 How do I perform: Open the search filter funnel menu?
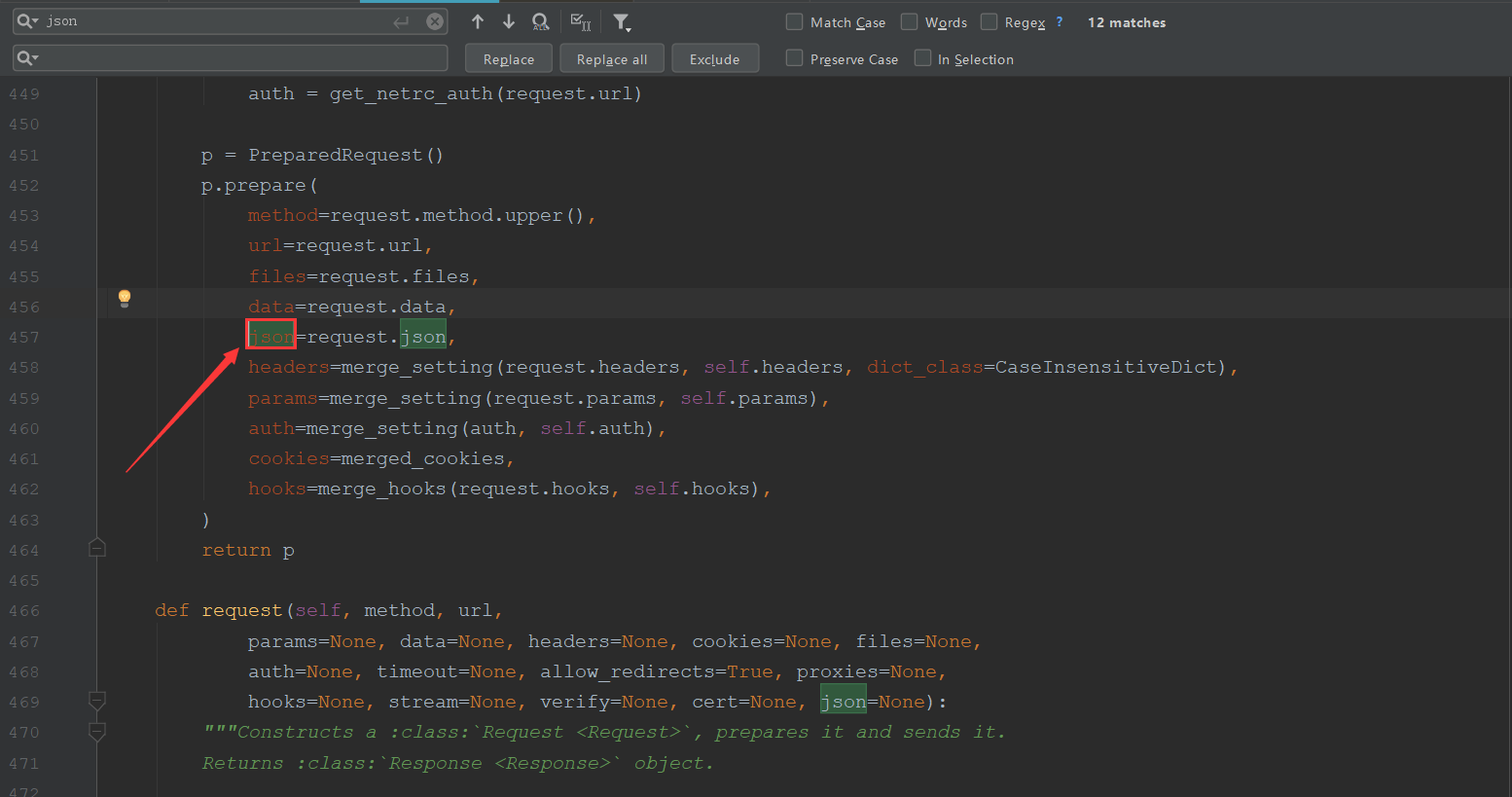point(622,21)
